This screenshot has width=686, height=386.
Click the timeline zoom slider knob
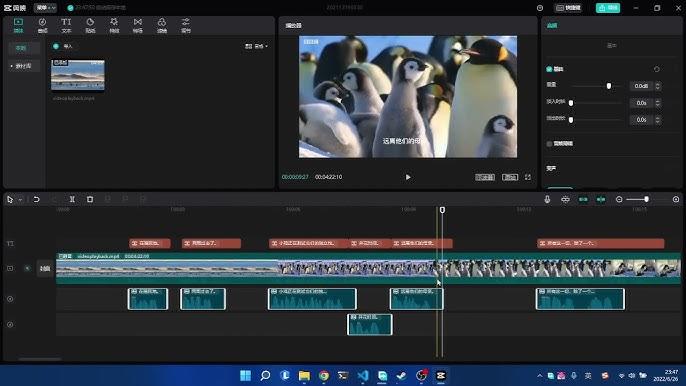[646, 200]
